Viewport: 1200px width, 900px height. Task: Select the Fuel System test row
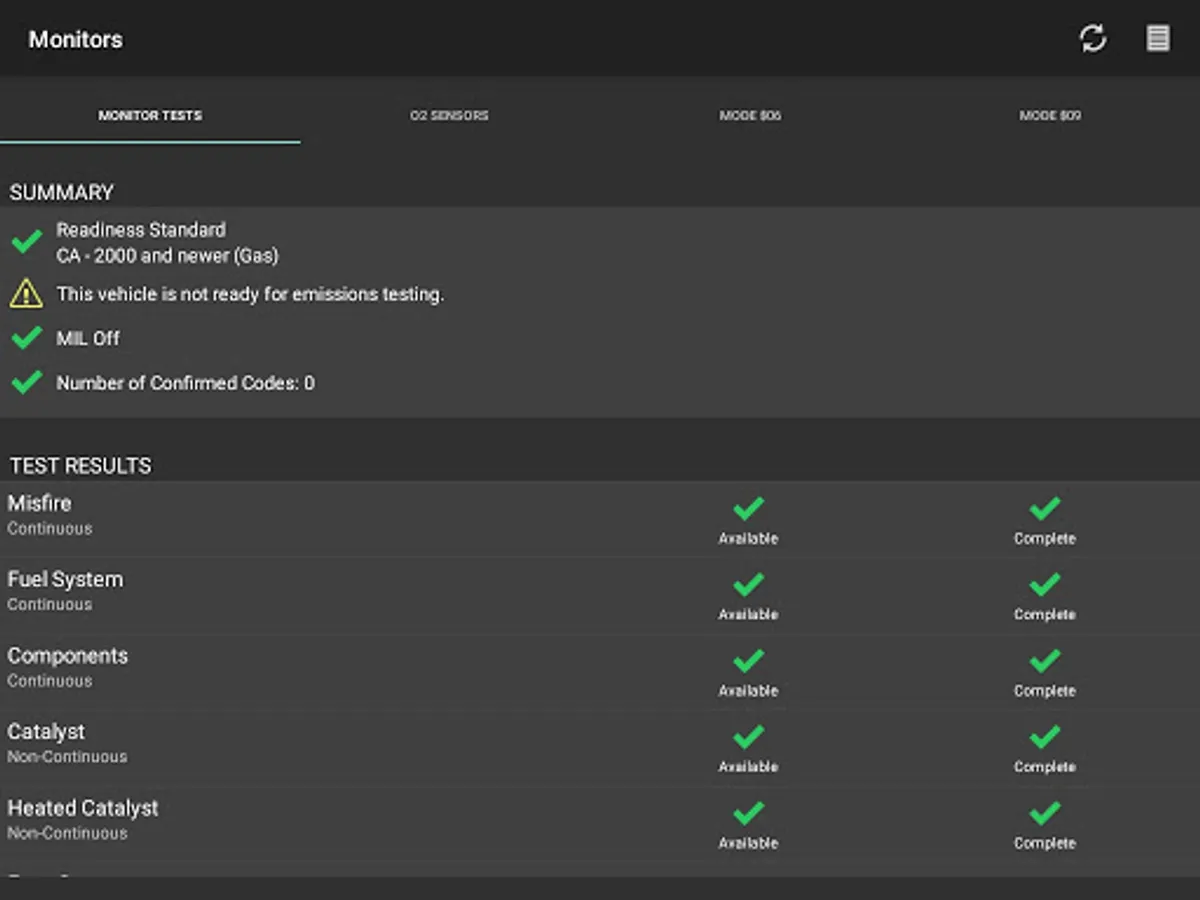[x=66, y=590]
